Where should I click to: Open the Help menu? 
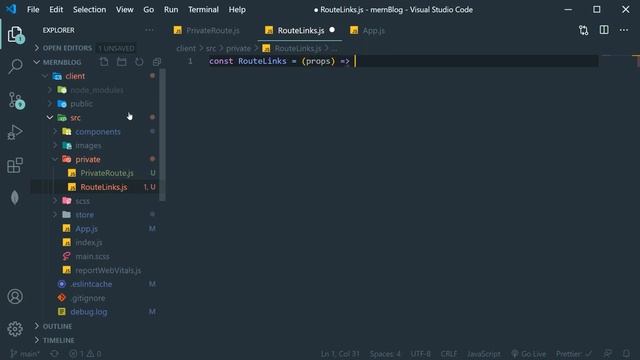(x=237, y=9)
